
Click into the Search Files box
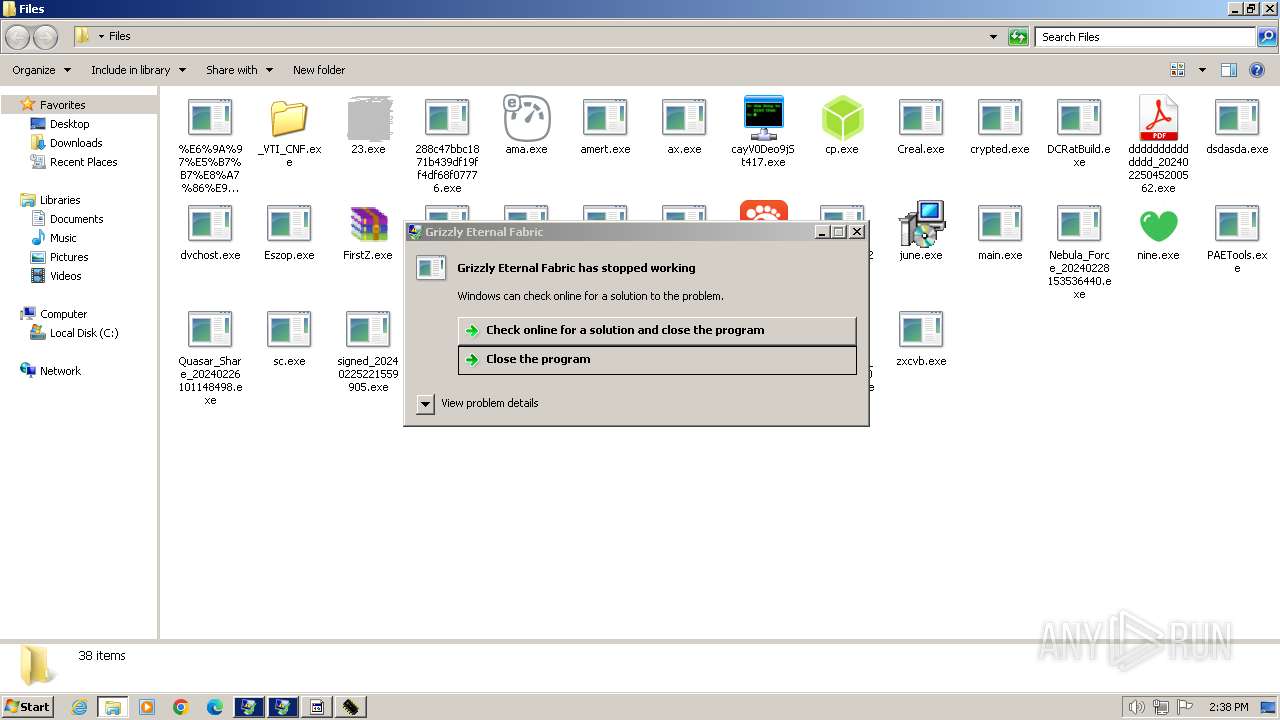pos(1145,37)
